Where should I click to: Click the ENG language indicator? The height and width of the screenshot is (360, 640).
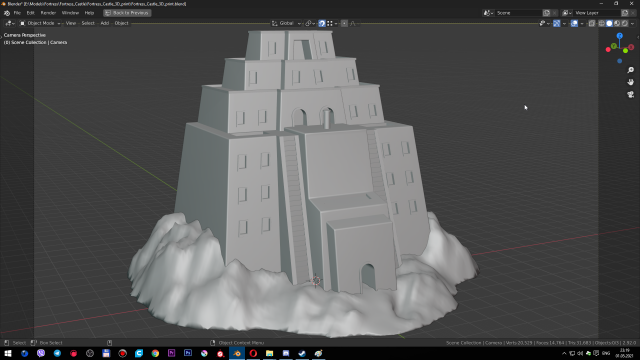tap(606, 353)
